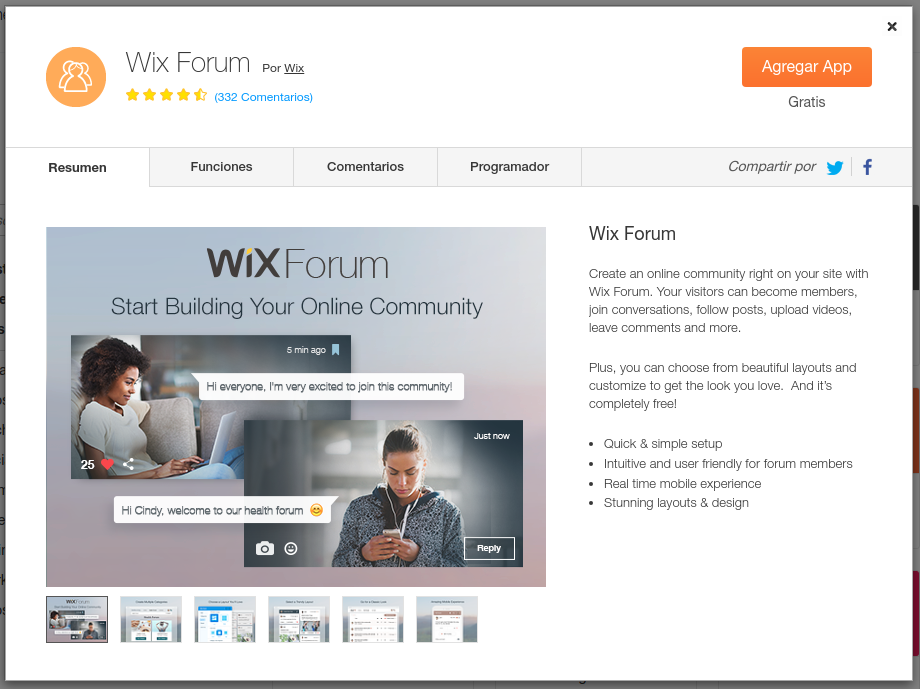Open the Comentarios tab
This screenshot has height=689, width=920.
click(365, 167)
